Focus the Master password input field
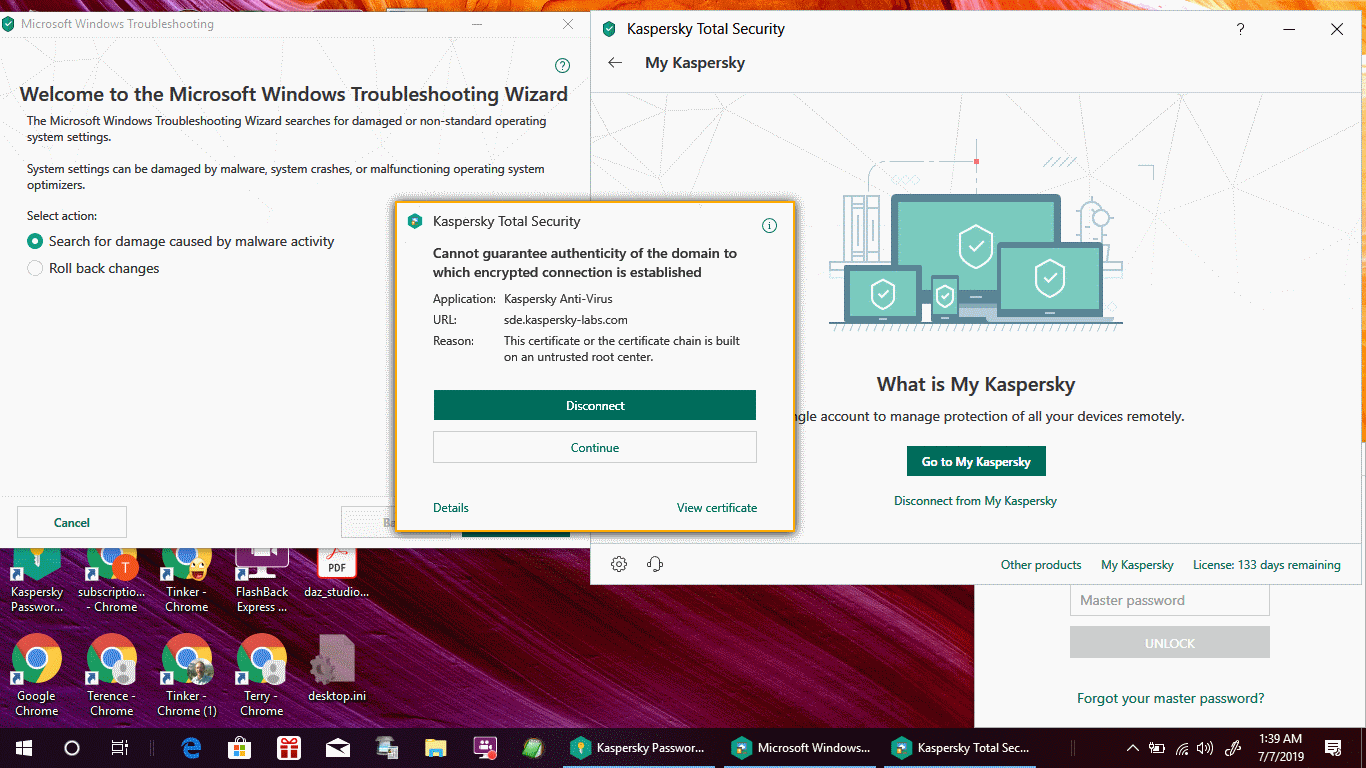The image size is (1366, 768). coord(1170,600)
